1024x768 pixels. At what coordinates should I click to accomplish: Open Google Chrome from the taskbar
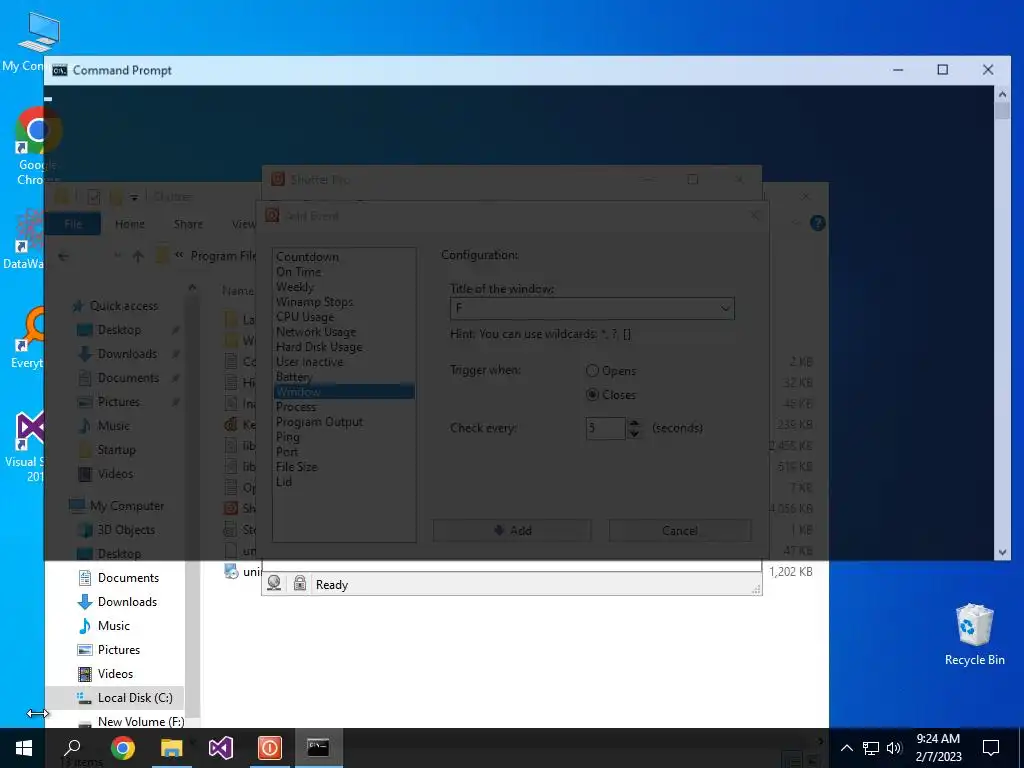click(122, 748)
